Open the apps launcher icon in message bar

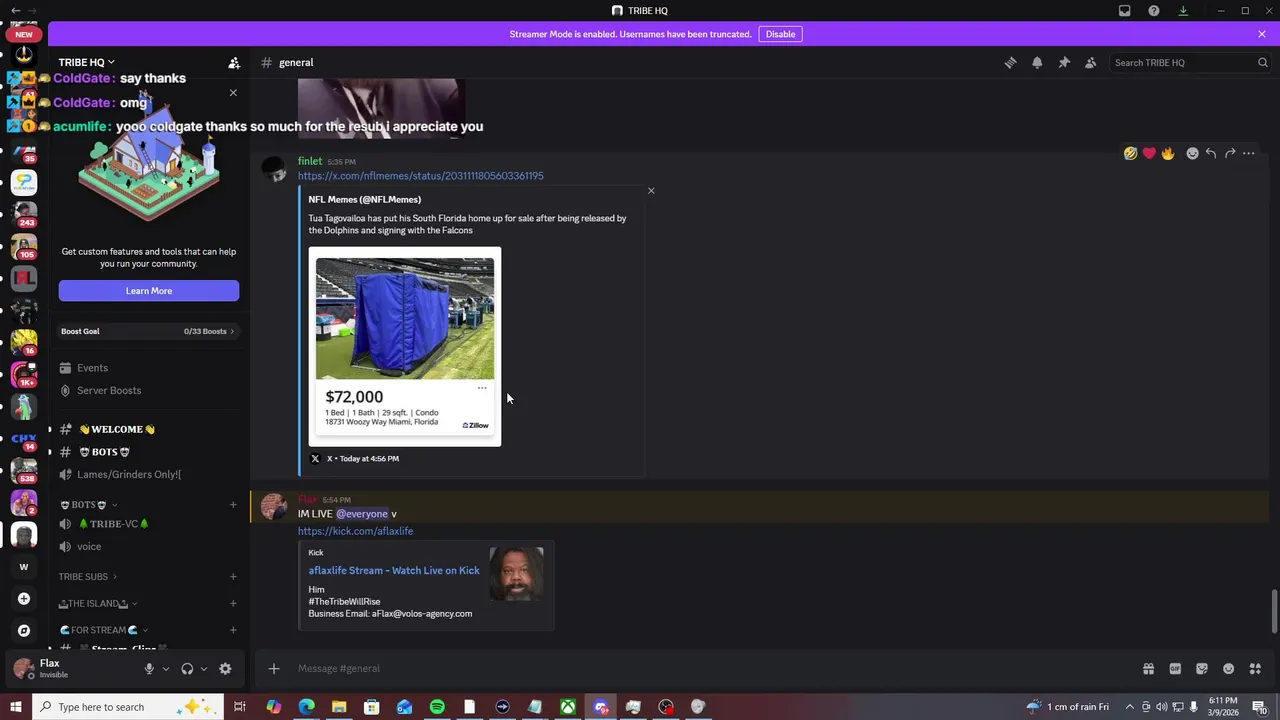click(x=1255, y=669)
